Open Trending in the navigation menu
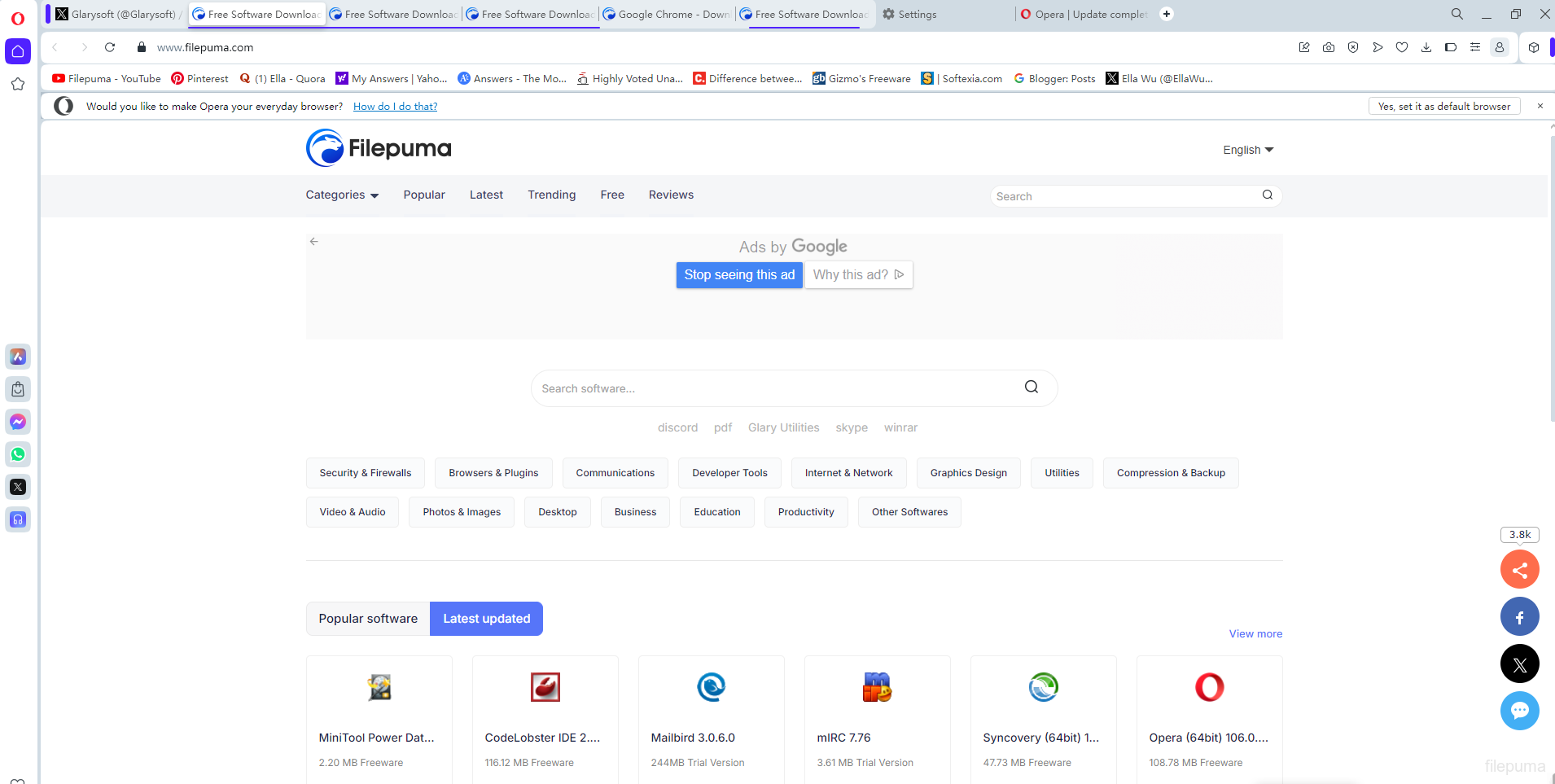Viewport: 1555px width, 784px height. pos(551,195)
